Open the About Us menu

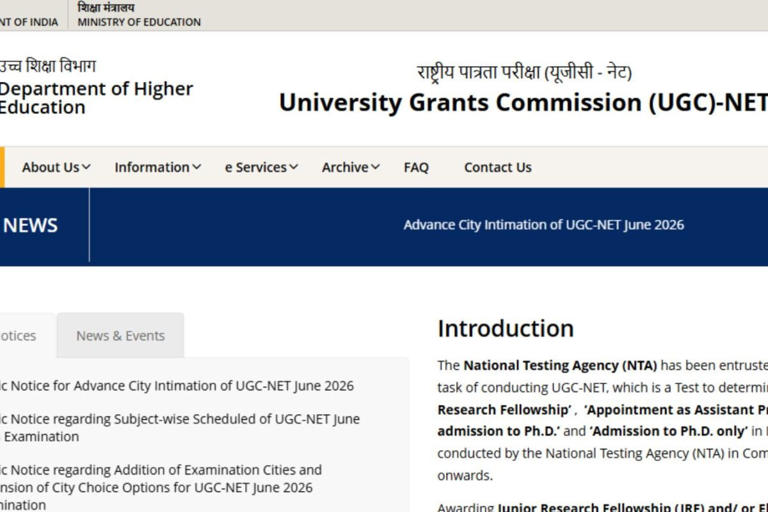click(56, 168)
